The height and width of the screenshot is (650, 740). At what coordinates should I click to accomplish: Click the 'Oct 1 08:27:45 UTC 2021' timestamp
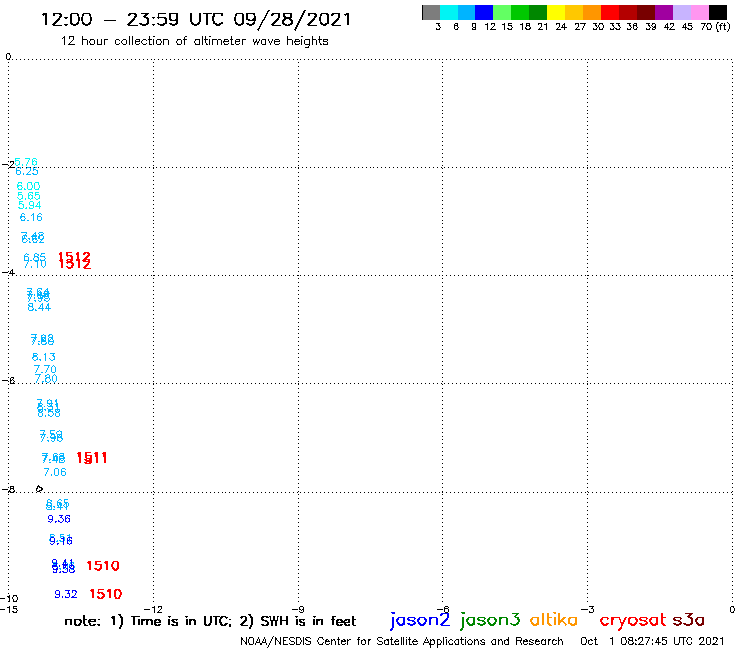(x=652, y=642)
